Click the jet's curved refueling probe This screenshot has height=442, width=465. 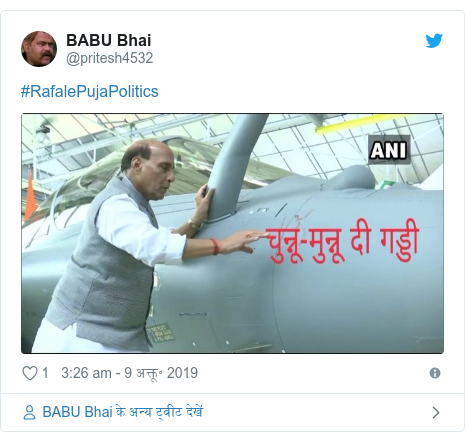tap(232, 167)
